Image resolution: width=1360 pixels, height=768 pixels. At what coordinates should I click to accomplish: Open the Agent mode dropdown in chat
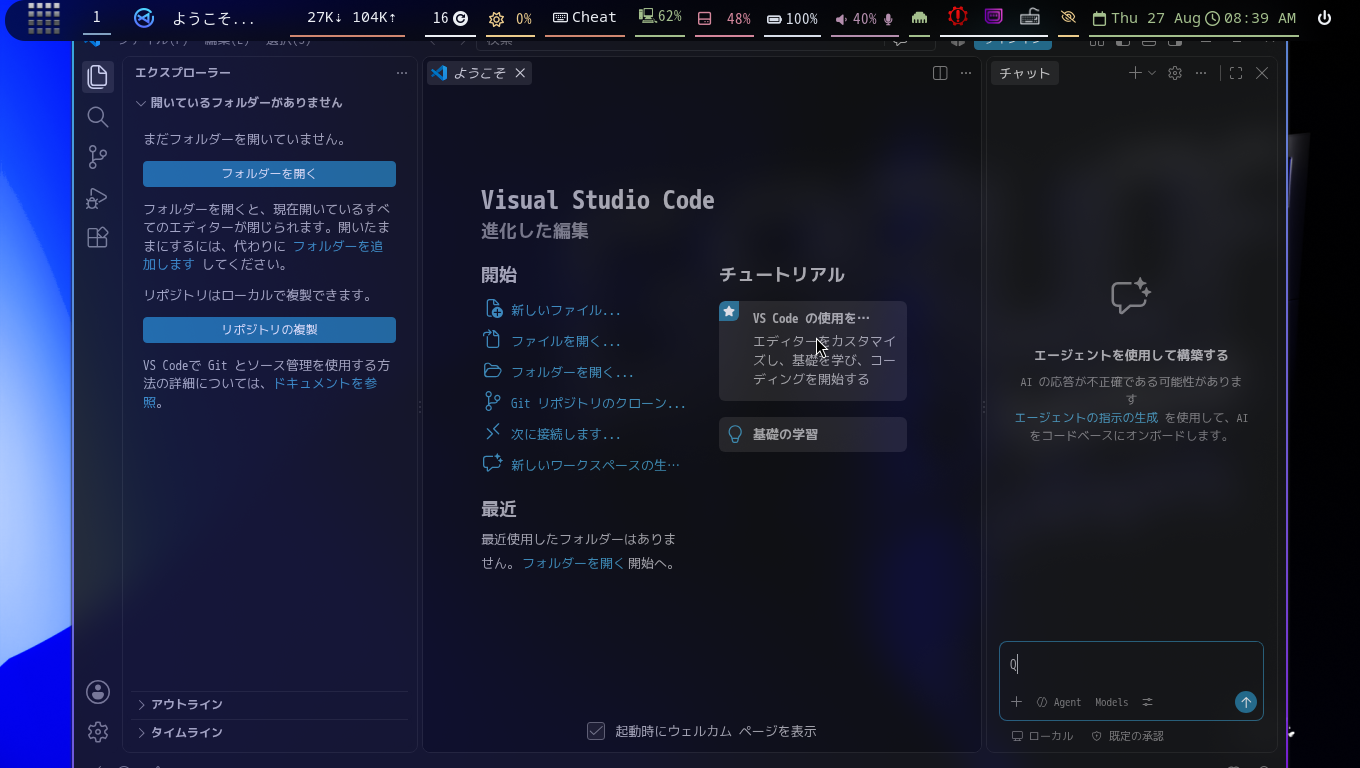(x=1059, y=702)
